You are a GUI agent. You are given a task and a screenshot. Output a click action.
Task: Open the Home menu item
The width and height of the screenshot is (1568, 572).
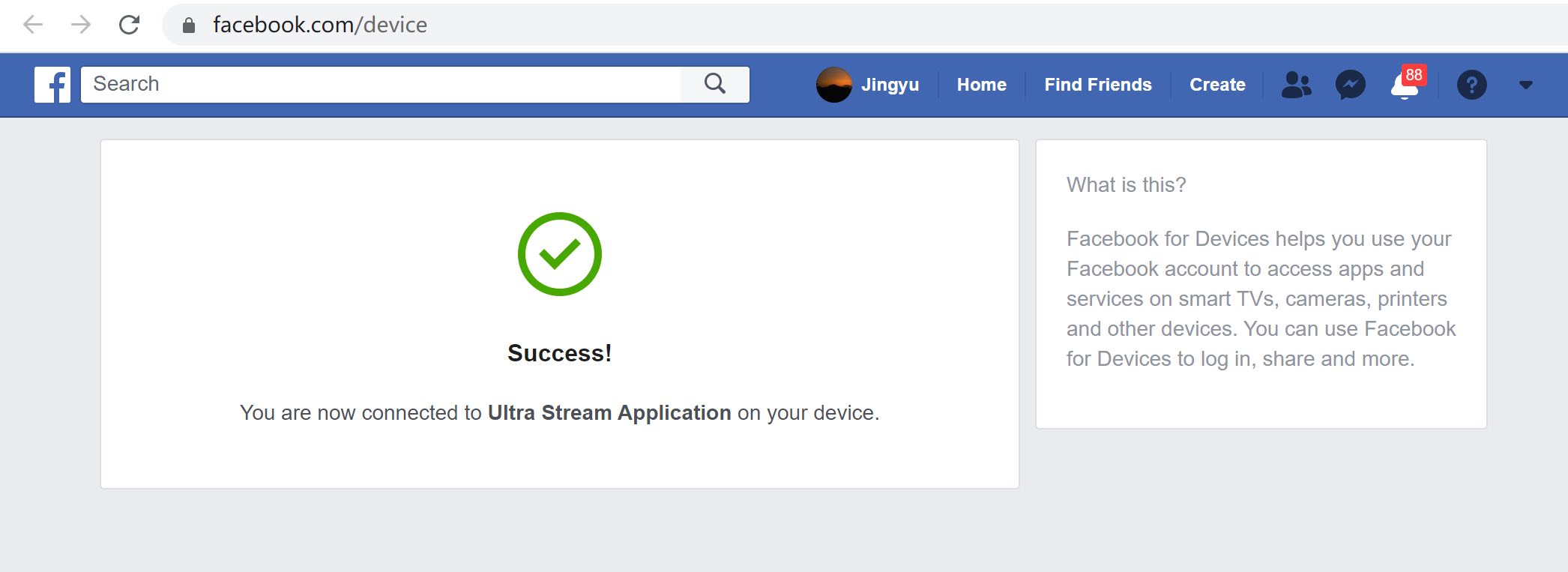click(981, 85)
